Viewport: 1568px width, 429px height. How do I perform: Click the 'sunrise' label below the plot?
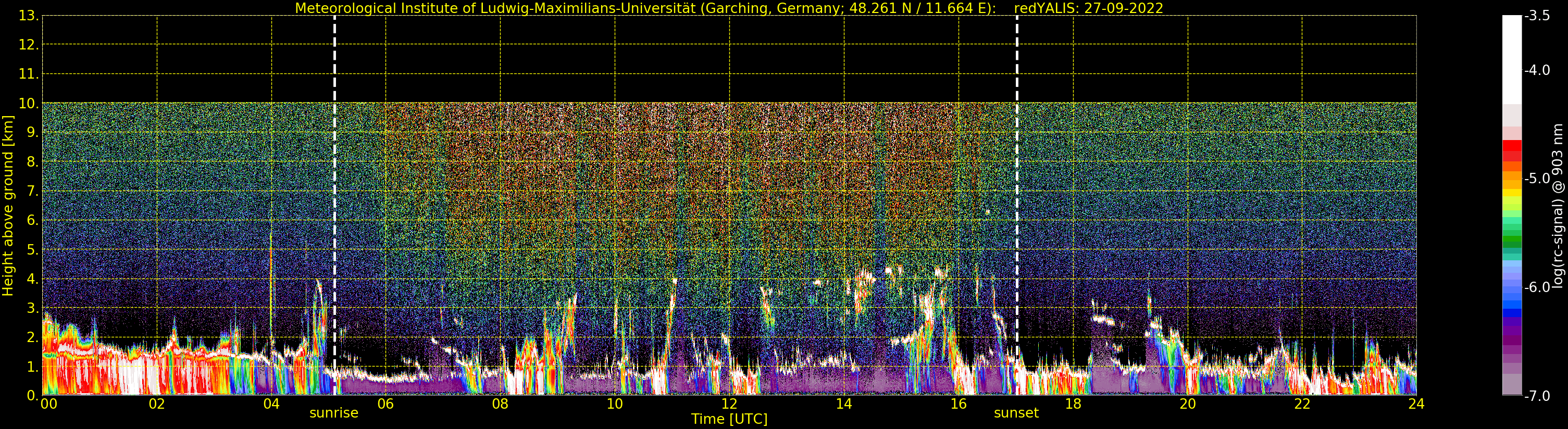(x=333, y=413)
